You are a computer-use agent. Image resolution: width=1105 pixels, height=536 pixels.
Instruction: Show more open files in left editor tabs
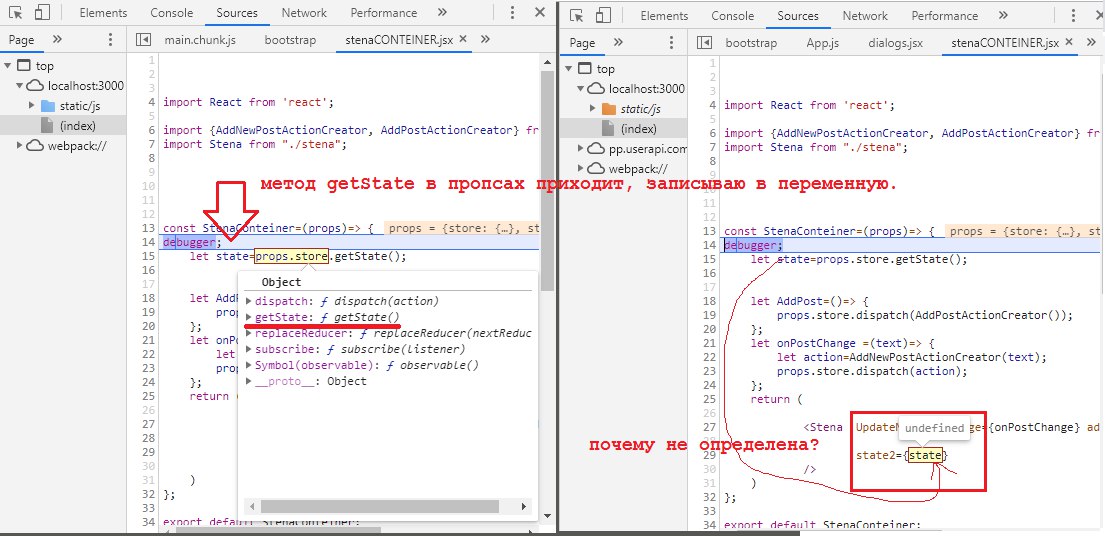pos(484,40)
